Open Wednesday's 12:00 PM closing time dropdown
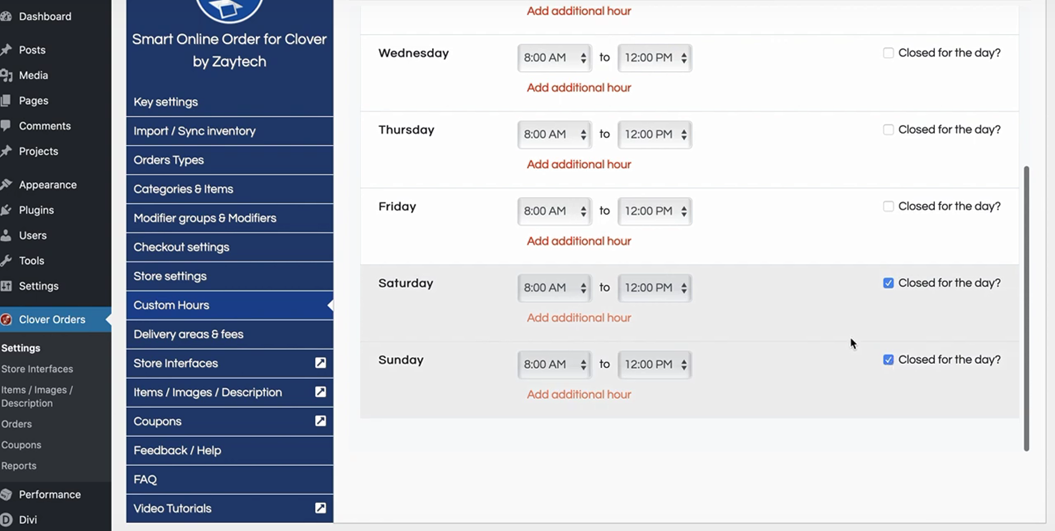This screenshot has height=531, width=1055. point(655,58)
